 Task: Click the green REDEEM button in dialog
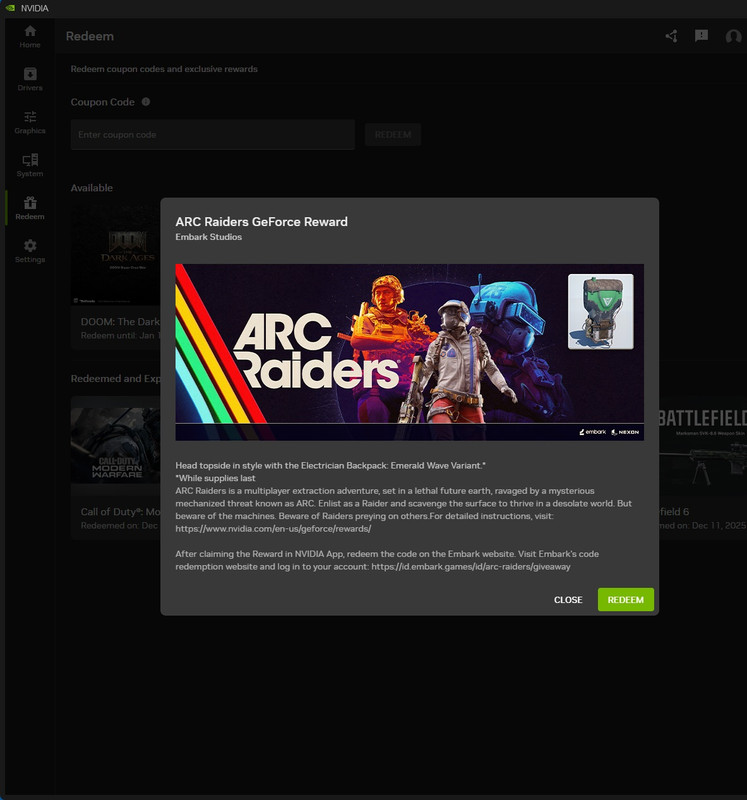(x=626, y=599)
